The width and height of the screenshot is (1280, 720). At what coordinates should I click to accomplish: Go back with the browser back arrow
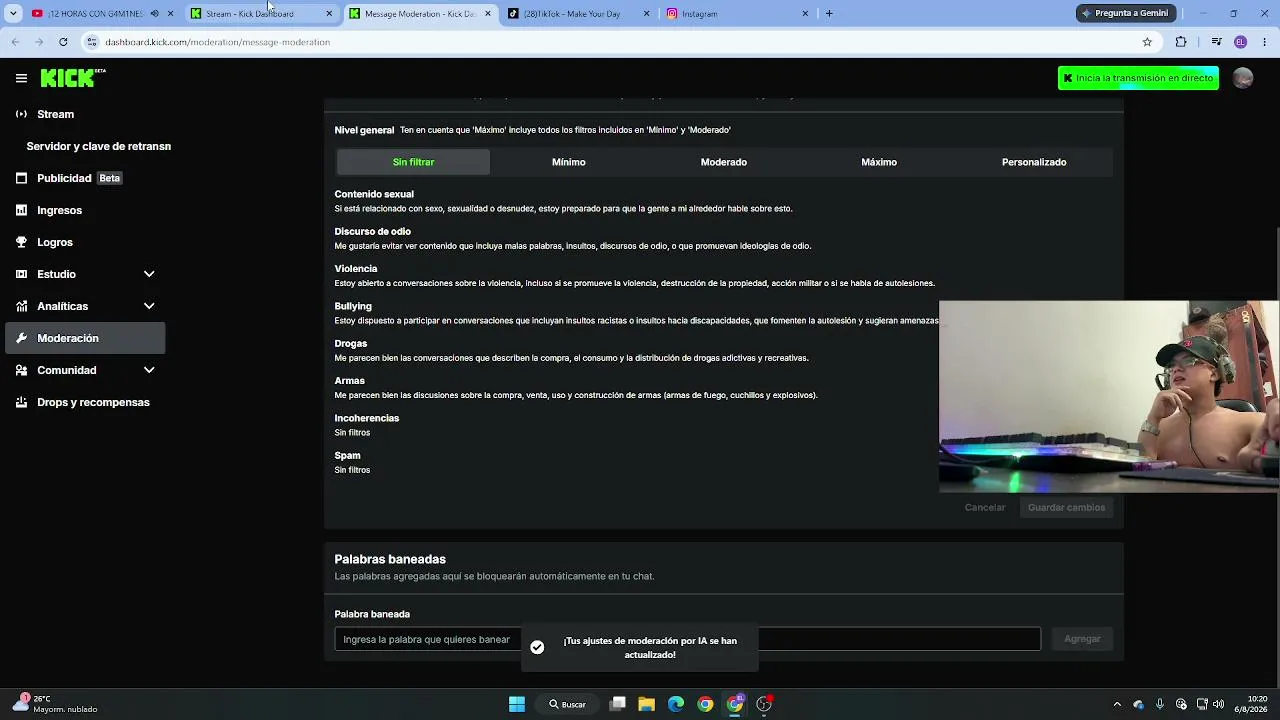(15, 42)
